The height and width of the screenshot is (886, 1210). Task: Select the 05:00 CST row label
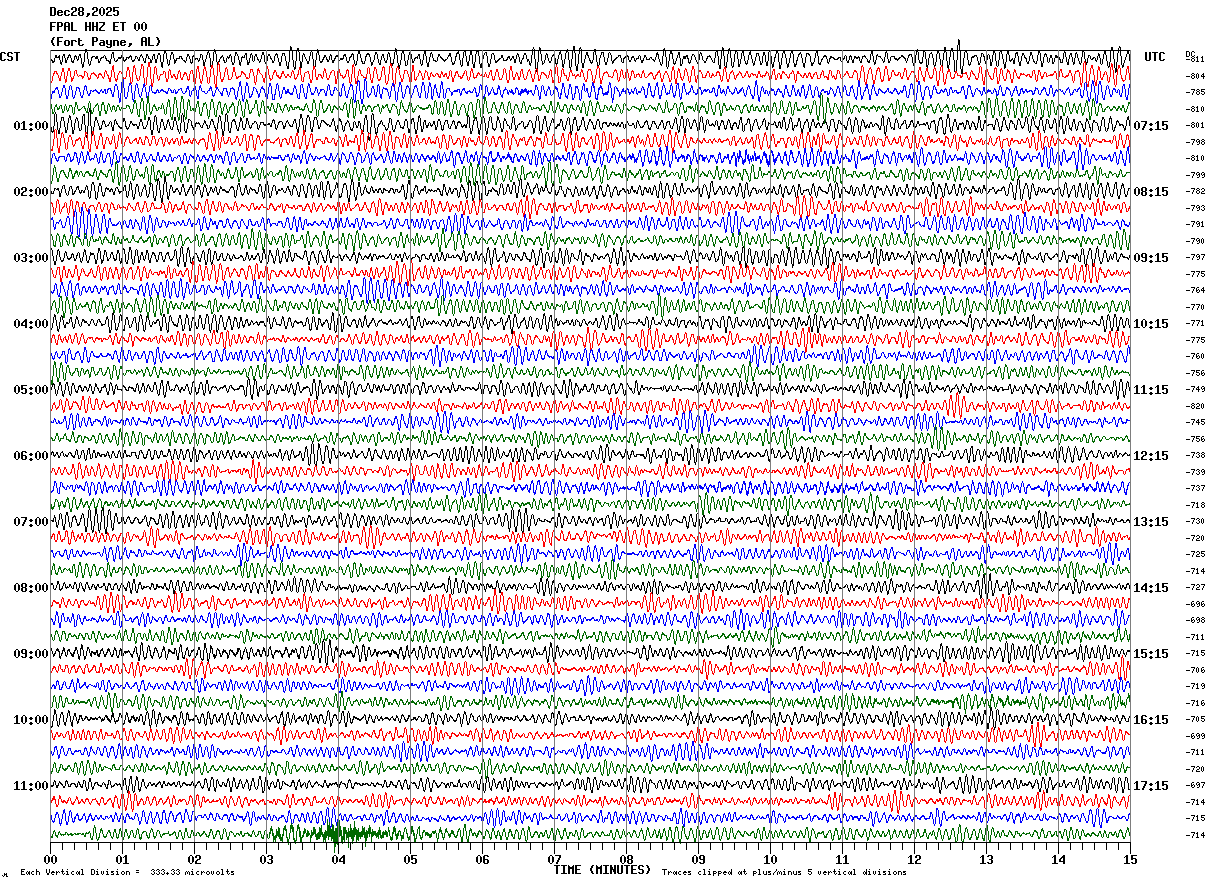tap(31, 390)
